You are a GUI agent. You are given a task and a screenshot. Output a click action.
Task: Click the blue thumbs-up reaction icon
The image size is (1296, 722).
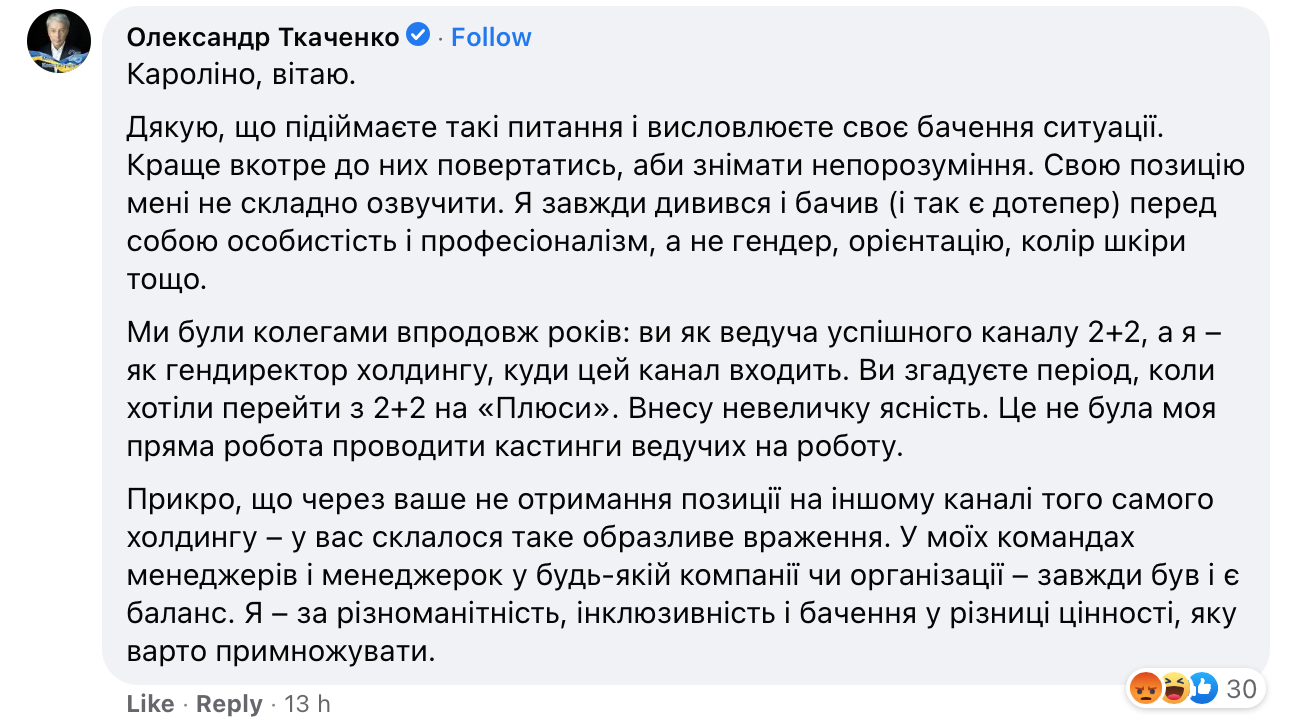click(1203, 688)
